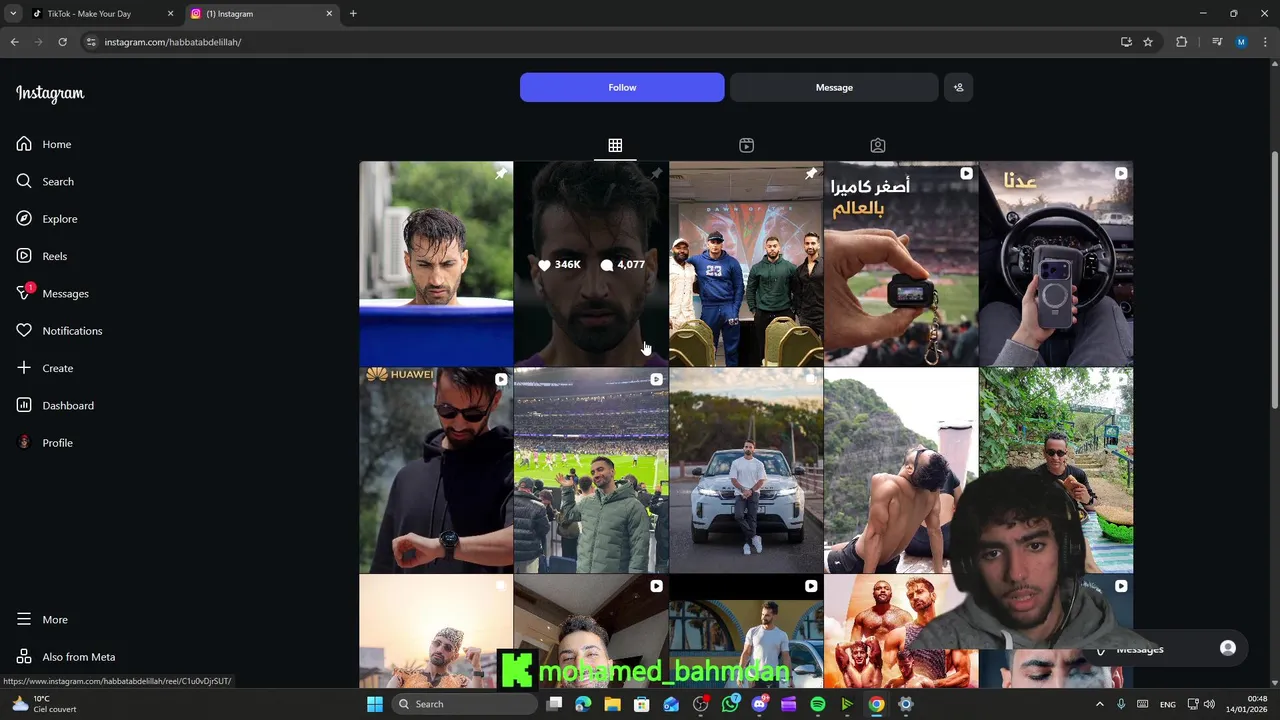This screenshot has height=720, width=1280.
Task: Open Task View in the taskbar
Action: [555, 704]
